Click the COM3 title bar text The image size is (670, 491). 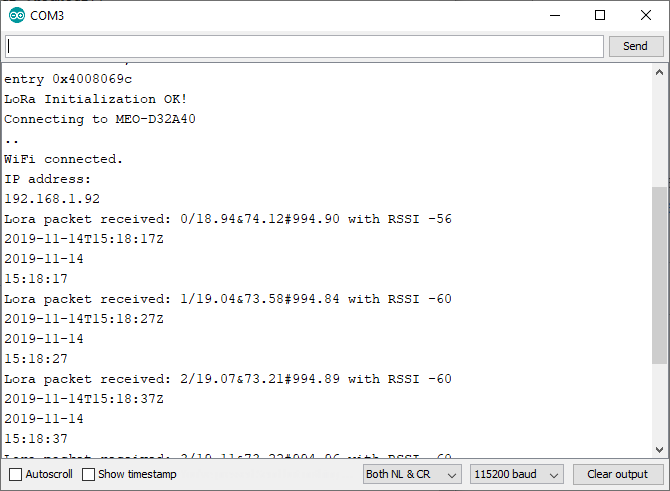tap(48, 15)
